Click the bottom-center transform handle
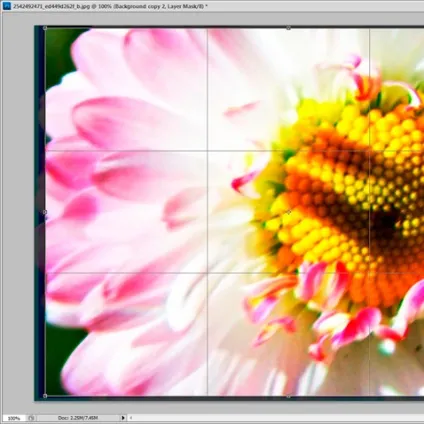Viewport: 424px width, 424px height. tap(288, 396)
